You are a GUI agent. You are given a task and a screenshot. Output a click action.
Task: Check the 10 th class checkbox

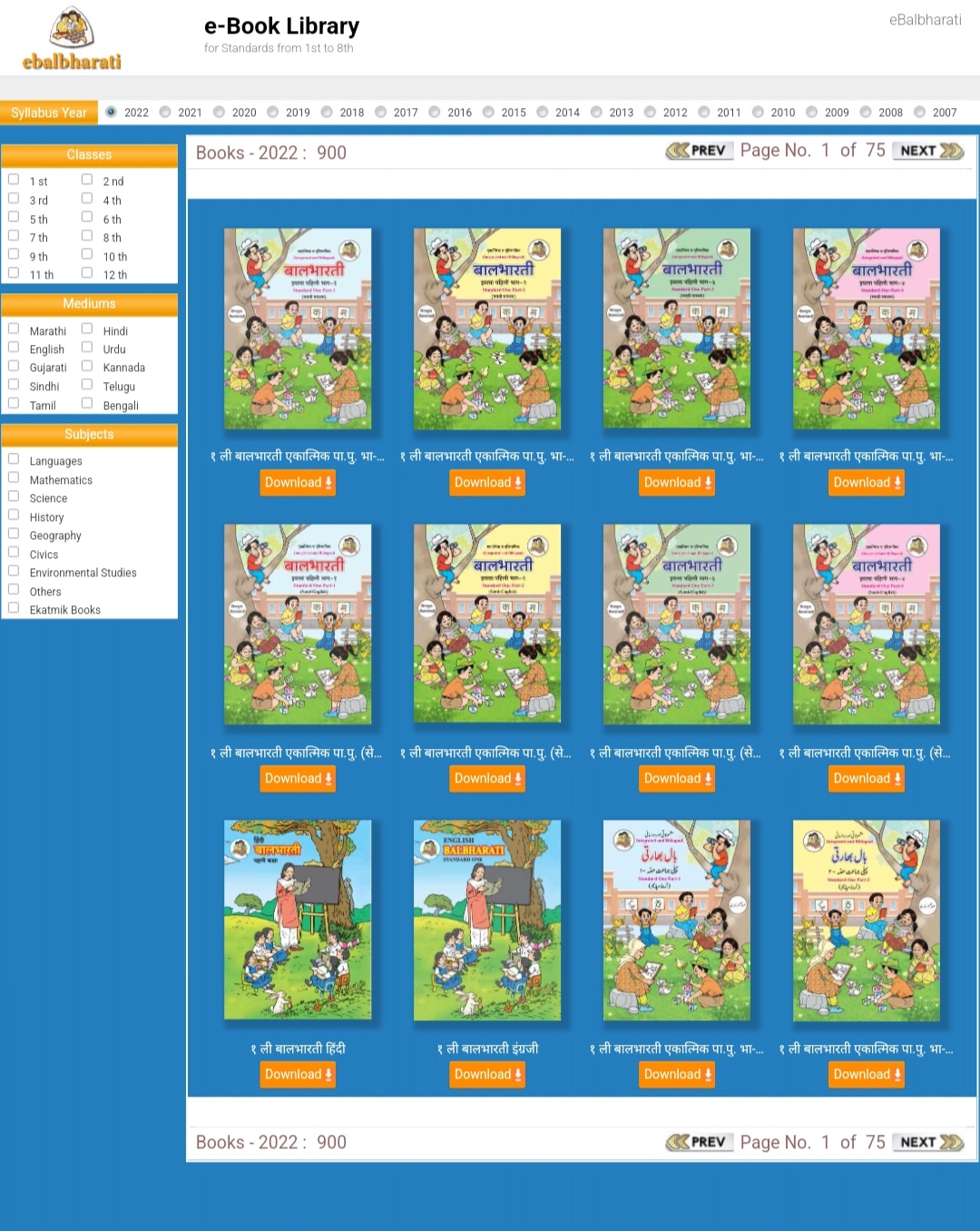87,254
